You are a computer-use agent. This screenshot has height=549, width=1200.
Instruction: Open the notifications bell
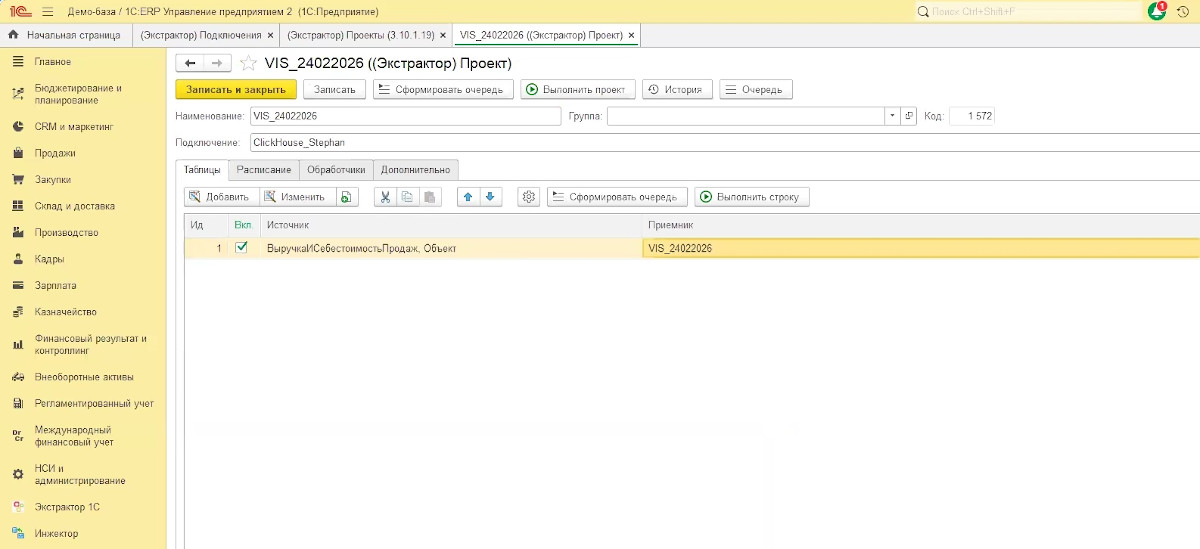[1157, 11]
